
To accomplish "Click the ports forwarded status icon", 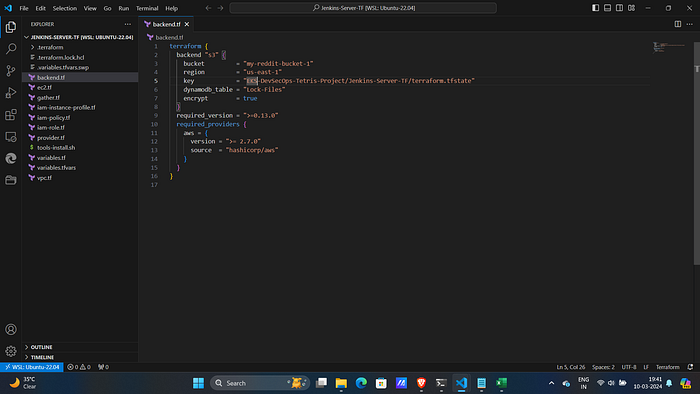I will point(103,367).
